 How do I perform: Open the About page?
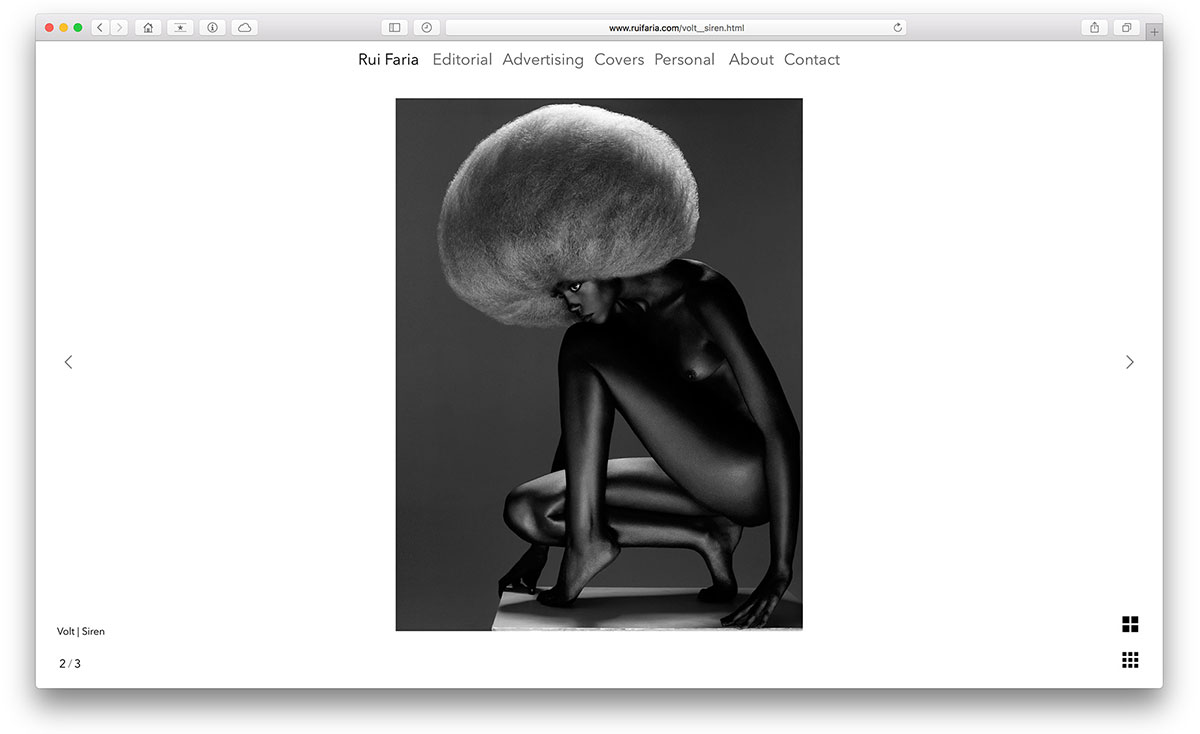pos(751,60)
